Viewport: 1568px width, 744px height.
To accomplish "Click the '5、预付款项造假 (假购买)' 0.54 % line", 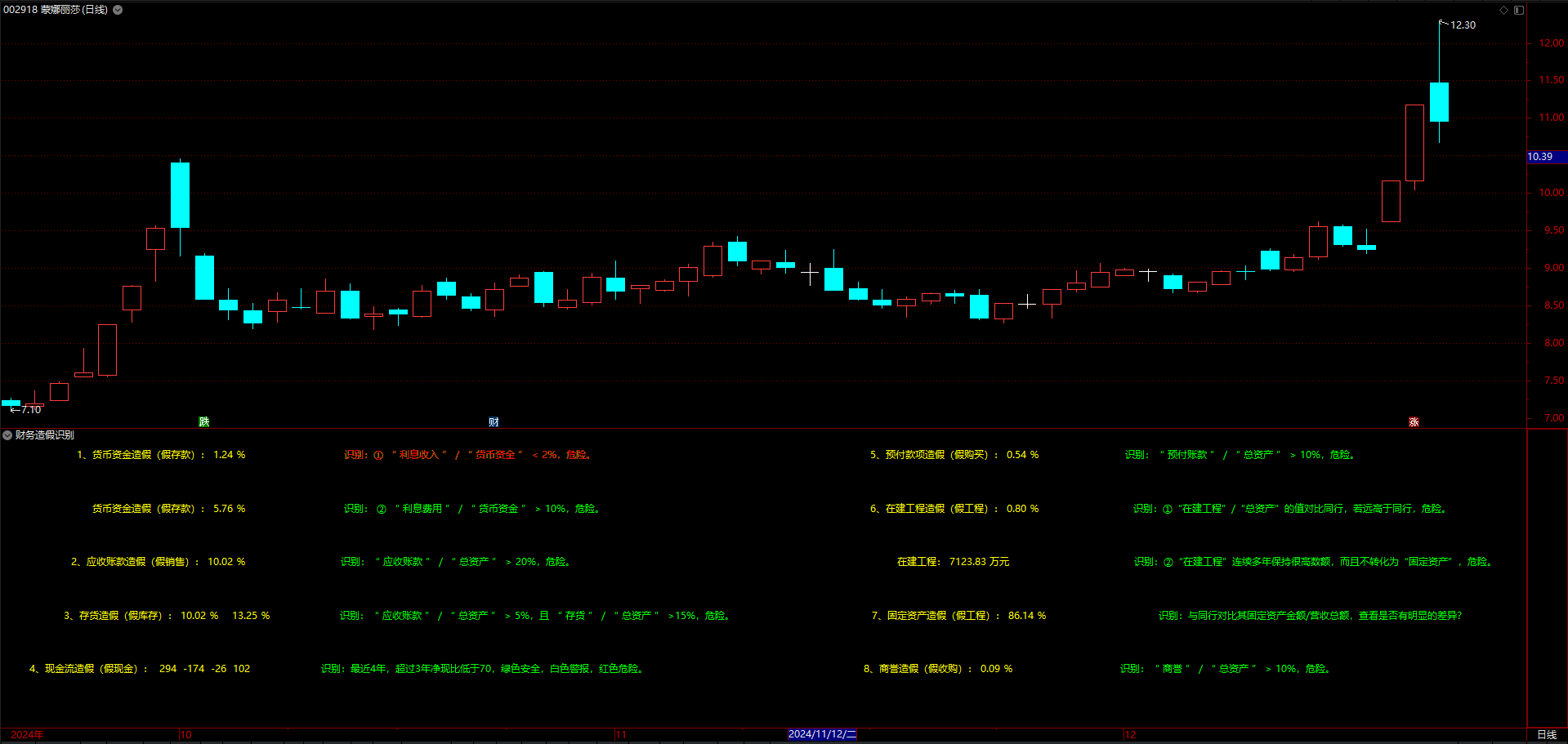I will (954, 455).
